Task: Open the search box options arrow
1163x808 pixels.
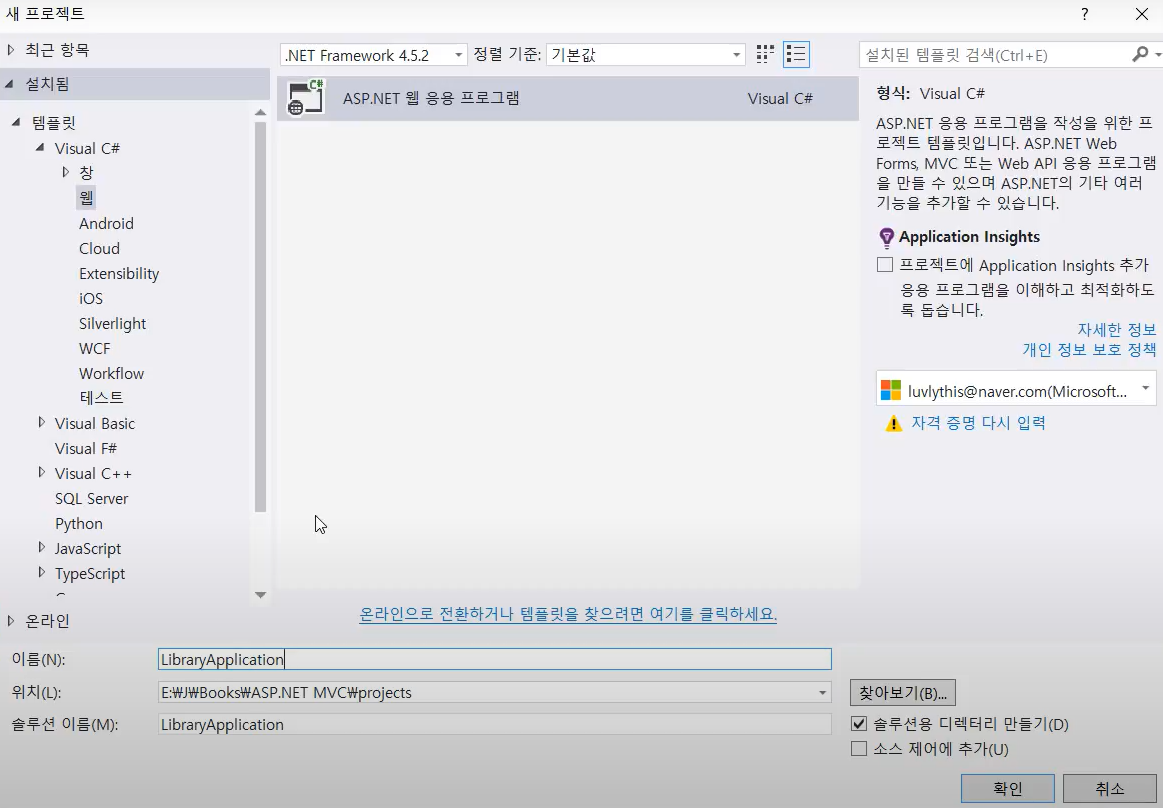Action: [x=1157, y=53]
